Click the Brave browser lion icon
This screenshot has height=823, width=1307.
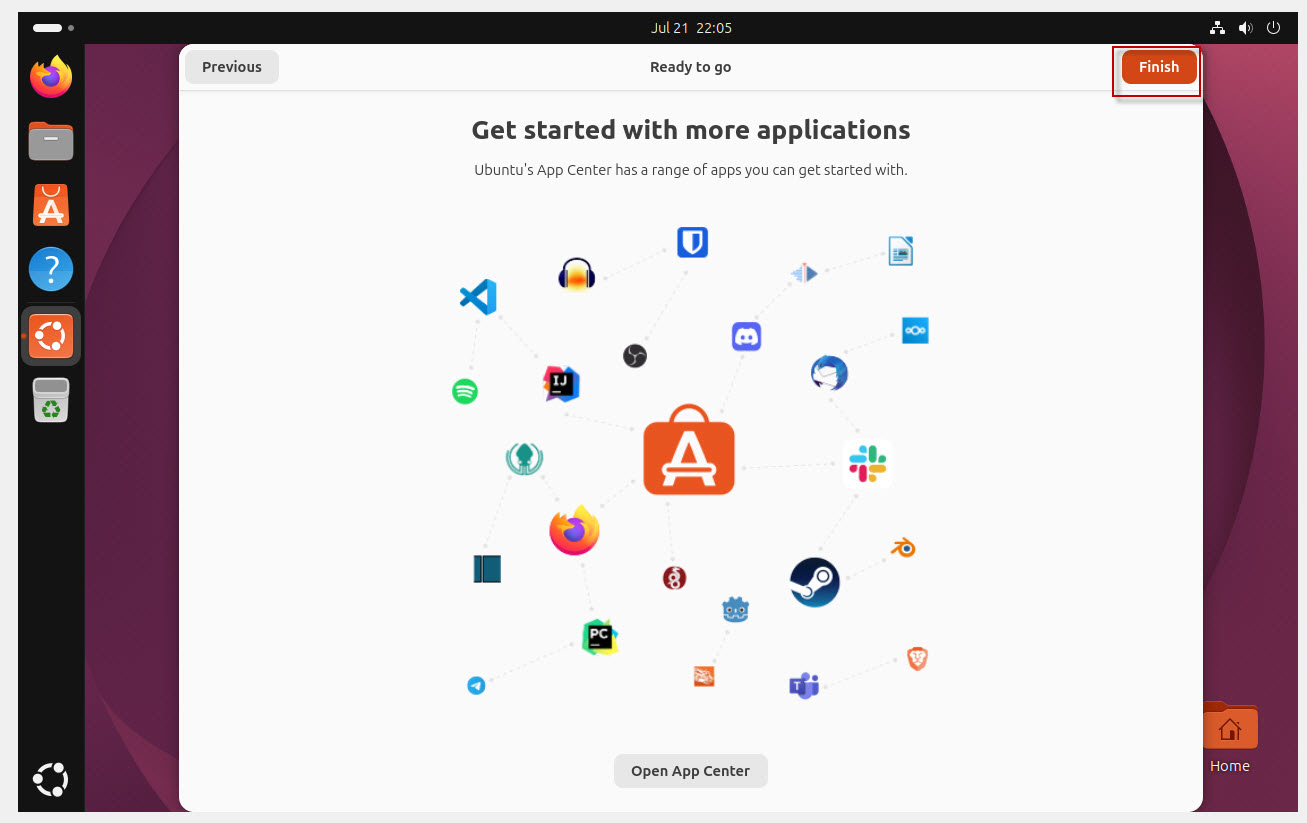917,658
